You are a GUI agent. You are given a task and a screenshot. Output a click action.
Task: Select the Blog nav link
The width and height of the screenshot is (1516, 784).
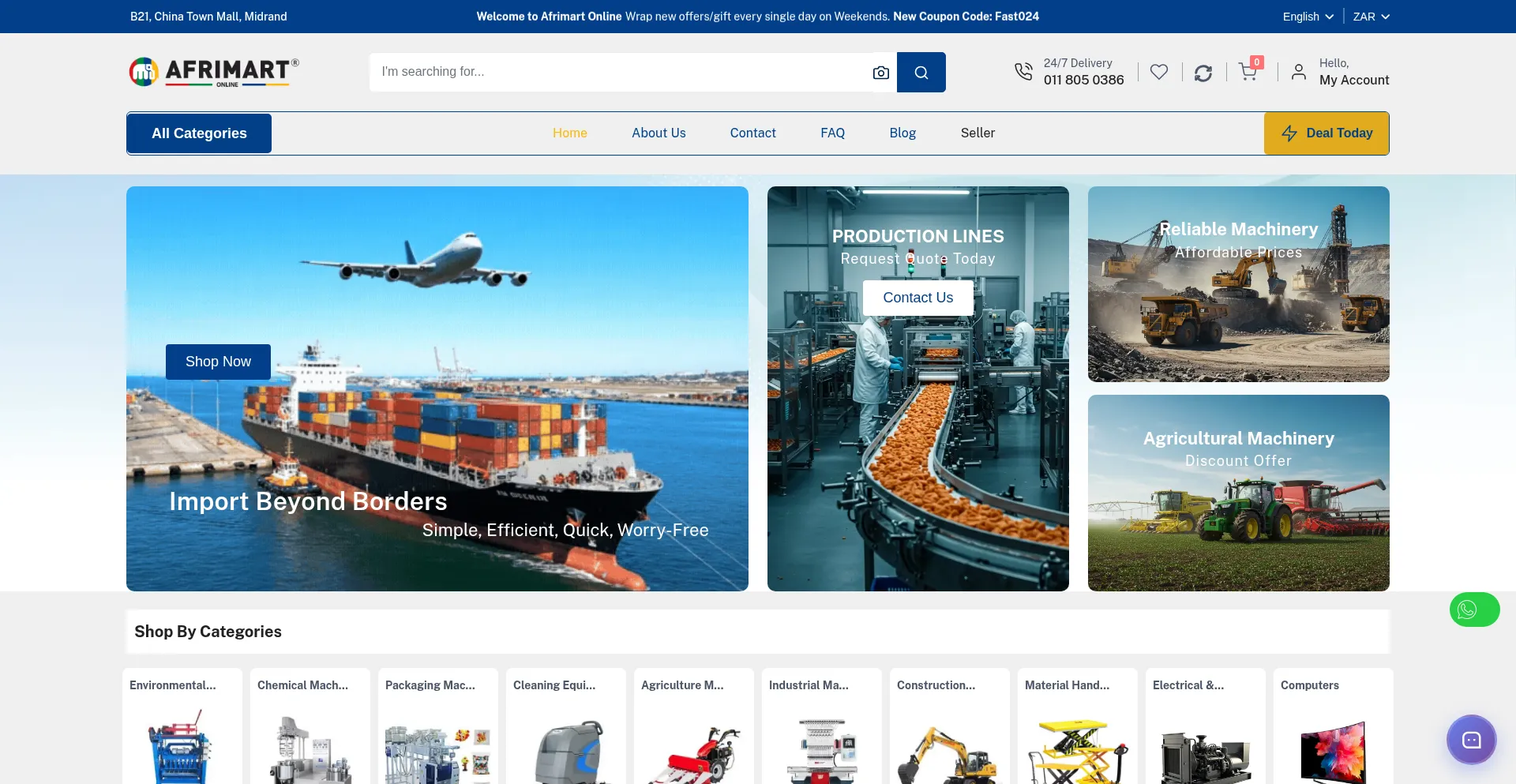pyautogui.click(x=902, y=133)
